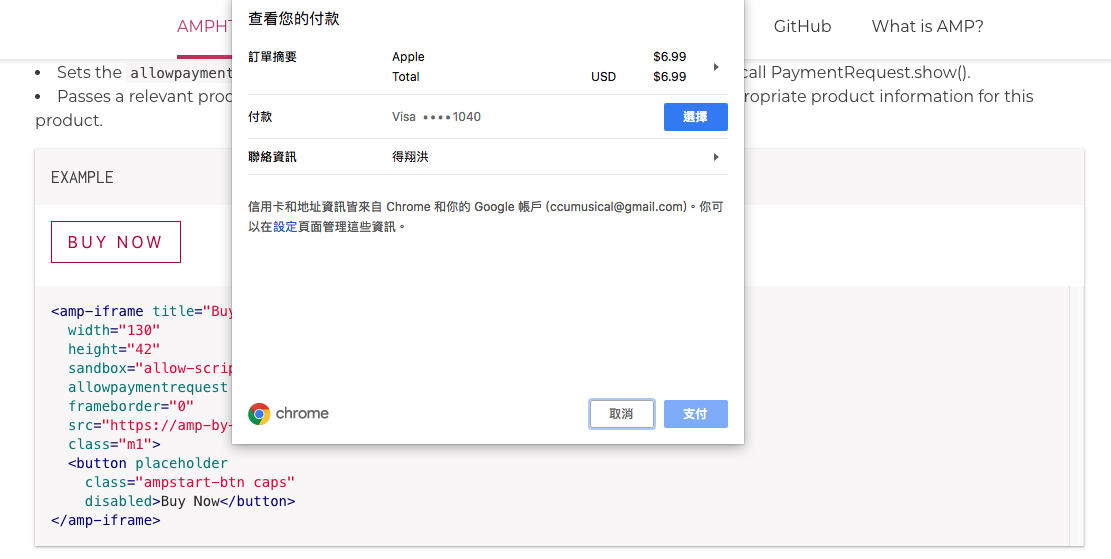The height and width of the screenshot is (559, 1111).
Task: Click the 支付 pay button
Action: click(x=695, y=414)
